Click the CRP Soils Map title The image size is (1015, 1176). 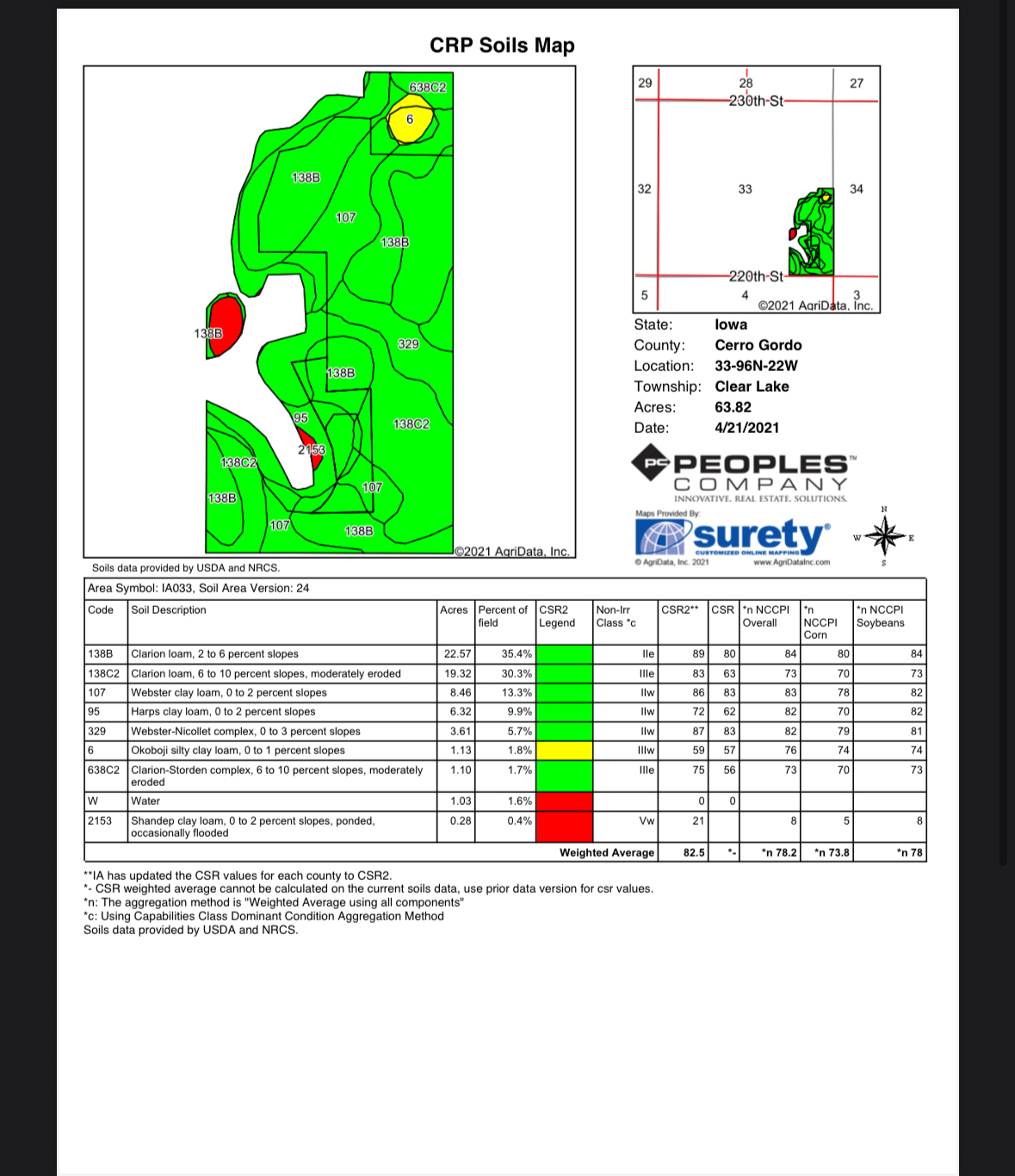(502, 46)
